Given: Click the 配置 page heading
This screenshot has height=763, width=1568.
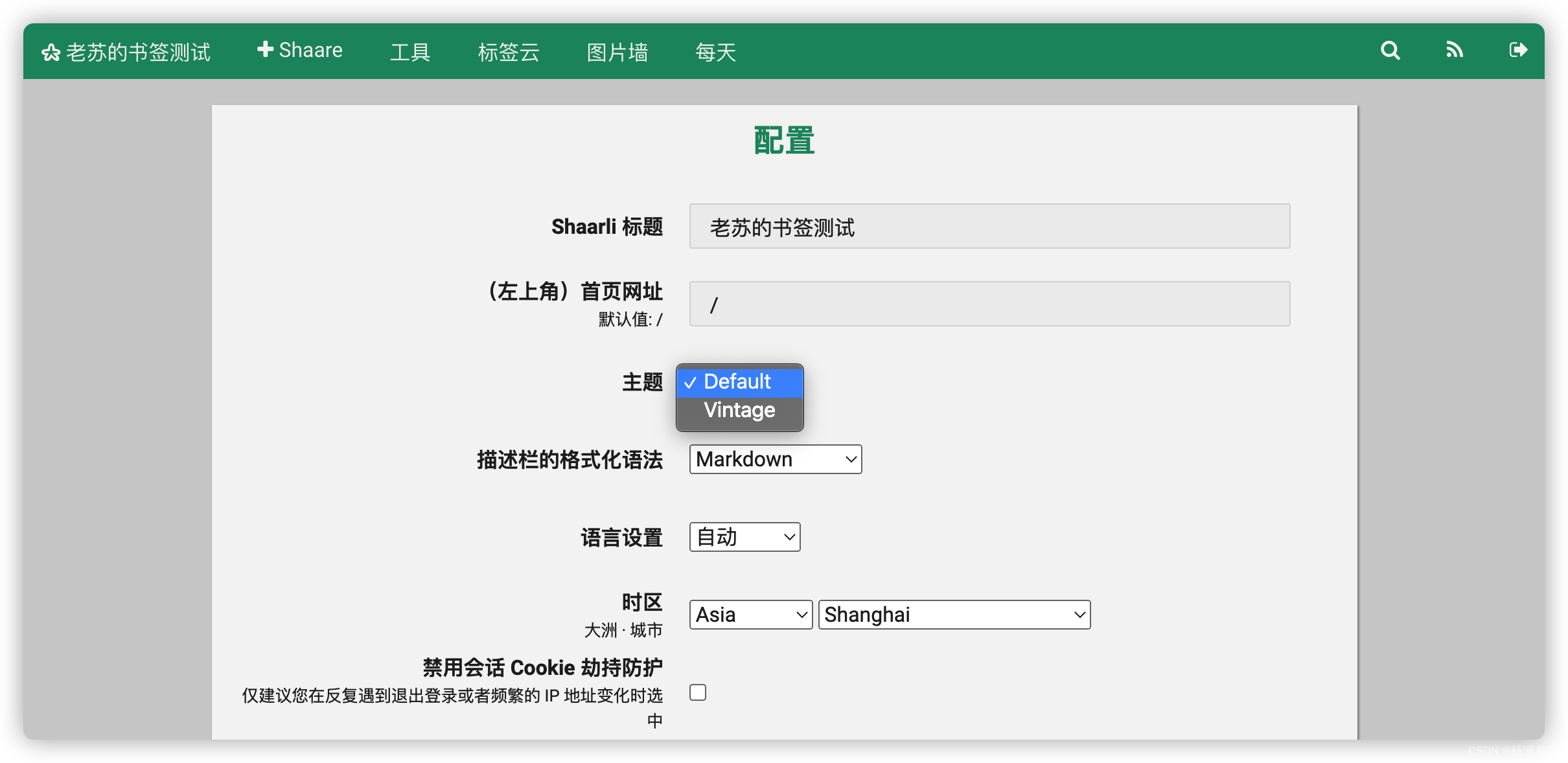Looking at the screenshot, I should tap(784, 141).
